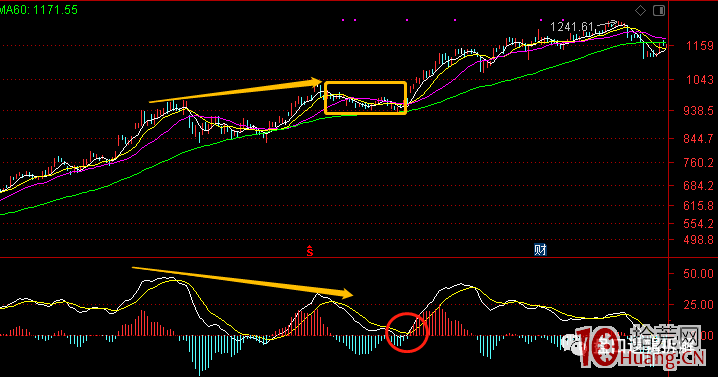Viewport: 718px width, 377px height.
Task: Open the 财 financial report marker
Action: [x=540, y=250]
